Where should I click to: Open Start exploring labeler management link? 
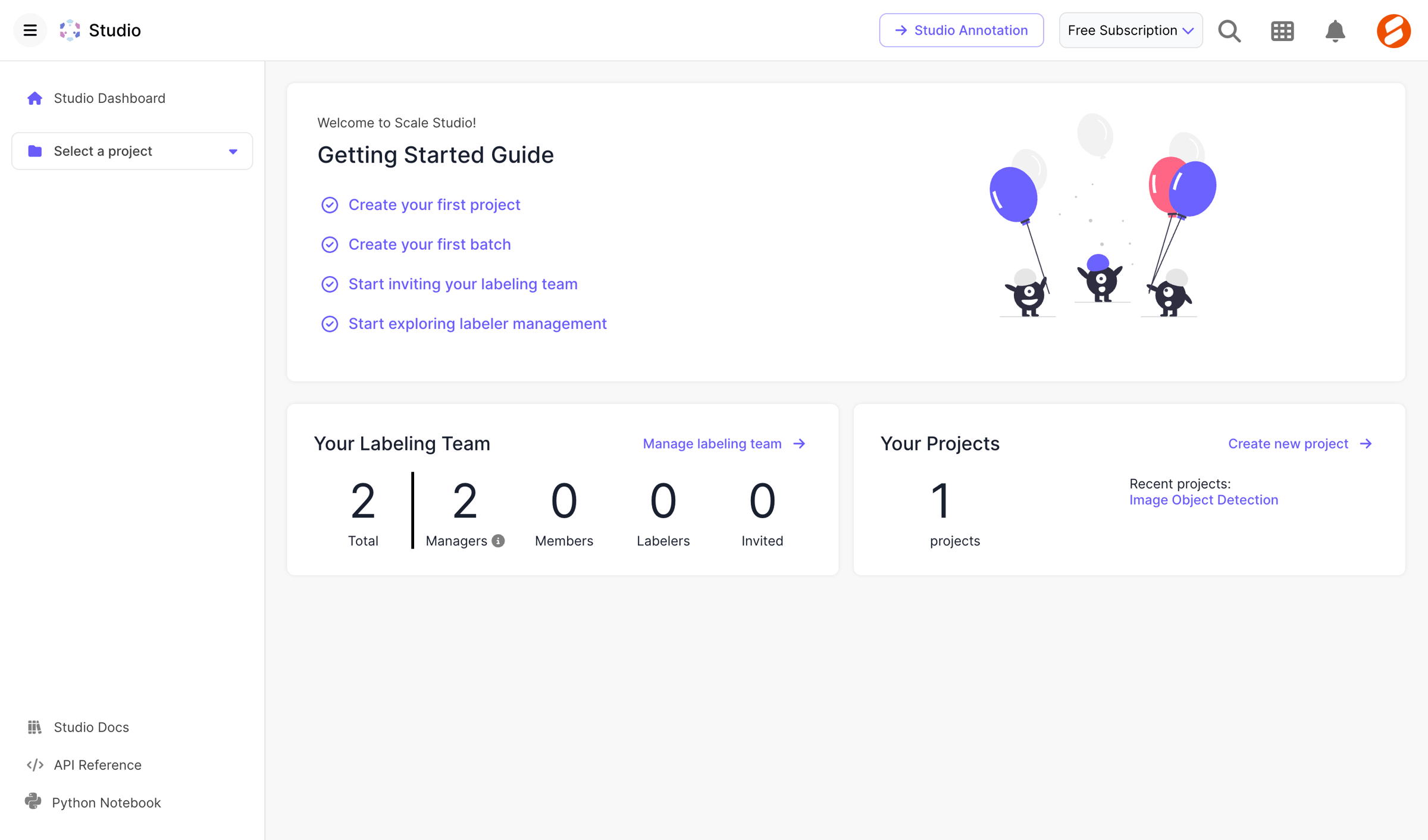[478, 324]
